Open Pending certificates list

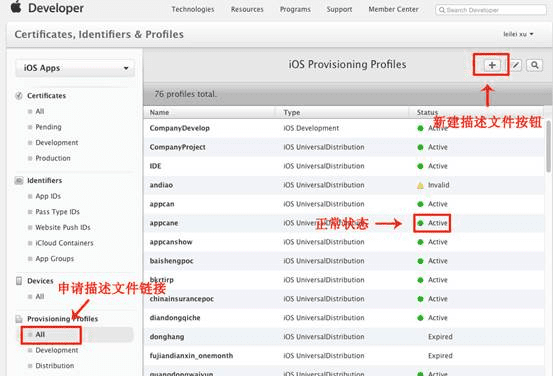(48, 127)
